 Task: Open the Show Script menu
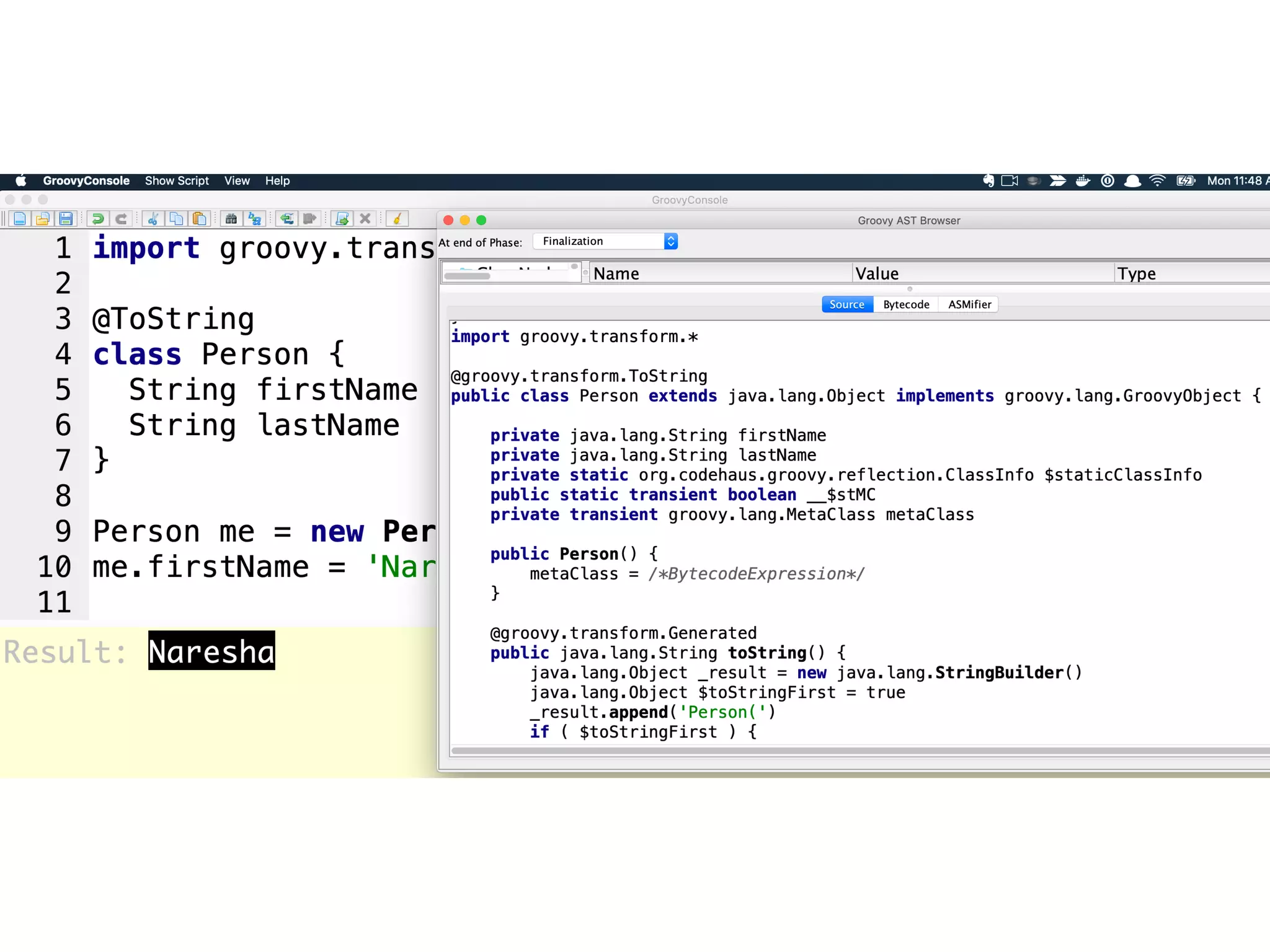pyautogui.click(x=177, y=181)
